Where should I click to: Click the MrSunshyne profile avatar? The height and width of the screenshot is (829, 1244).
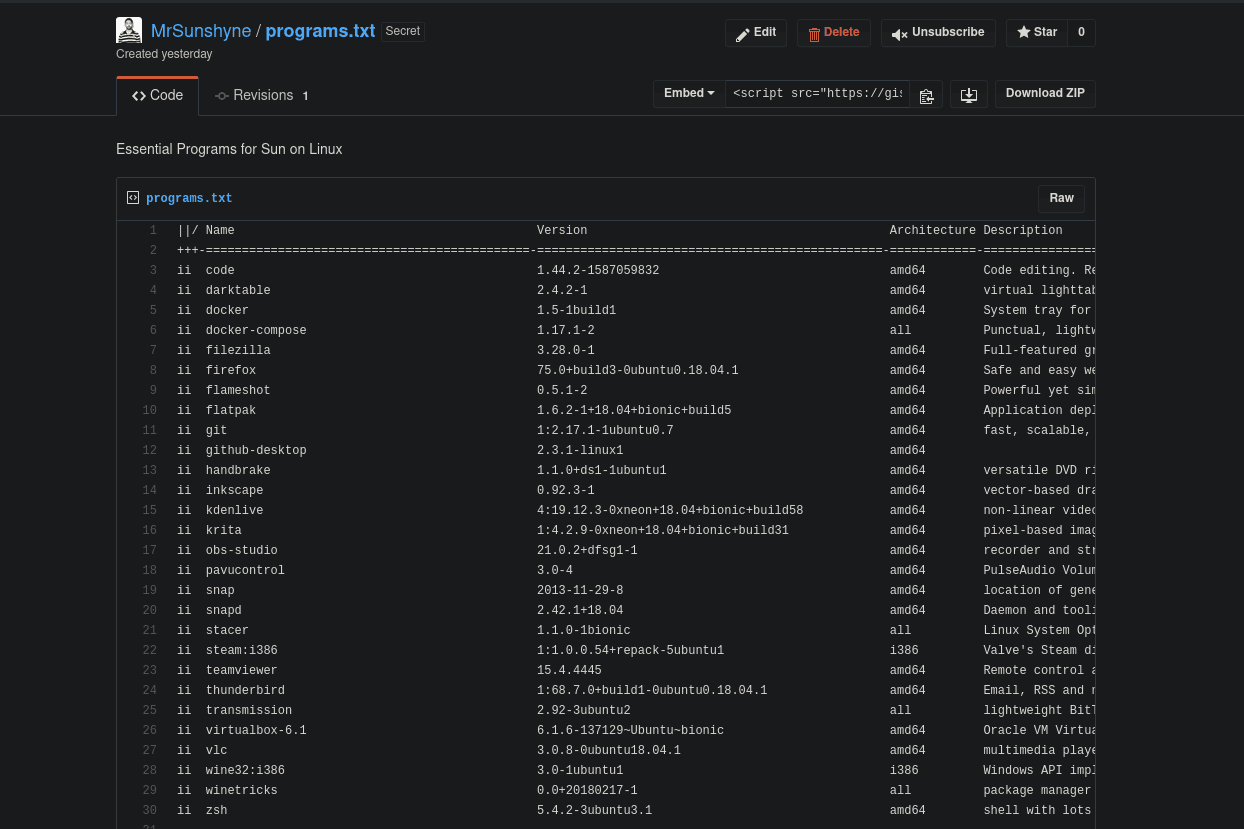pos(129,30)
